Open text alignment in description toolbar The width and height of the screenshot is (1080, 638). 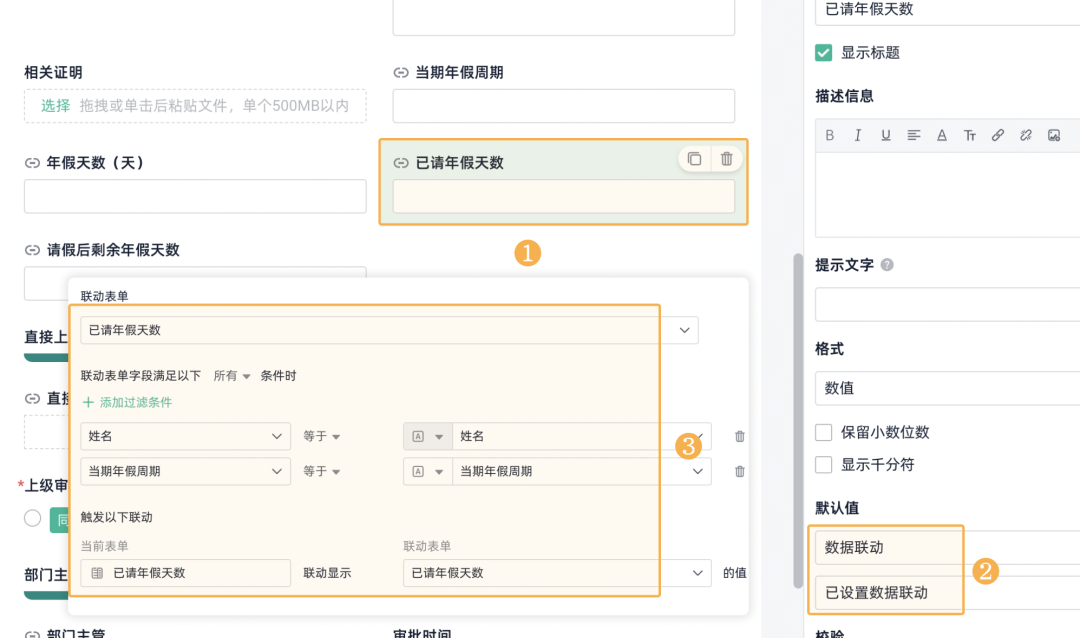[x=913, y=135]
